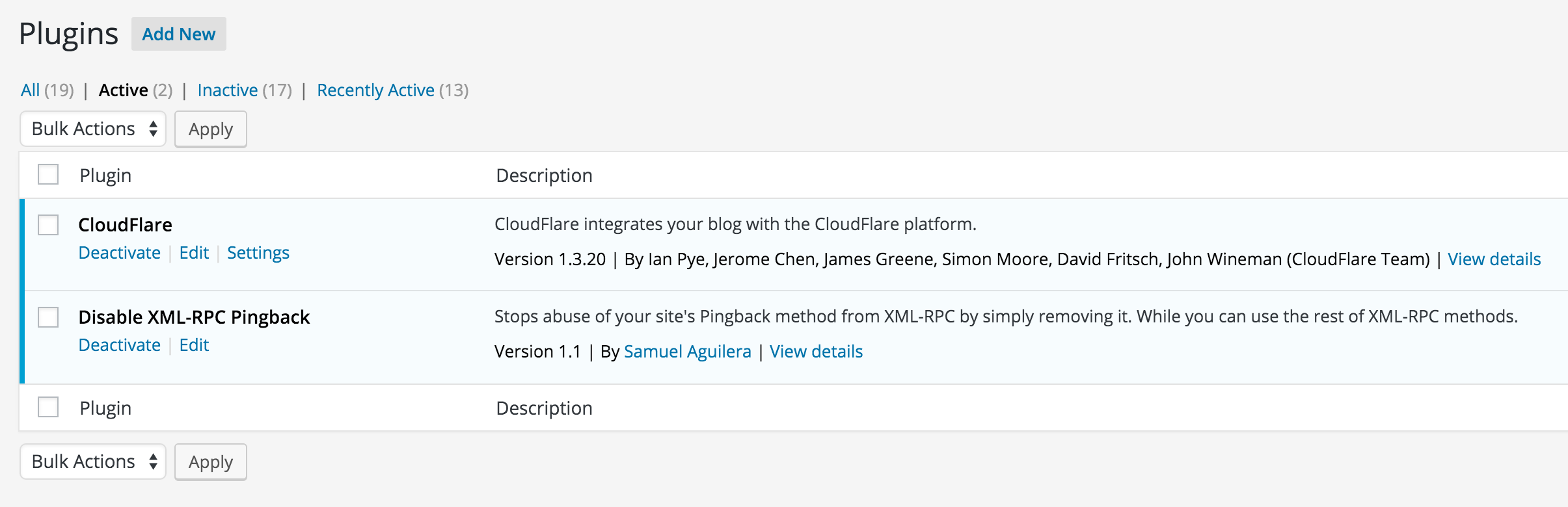This screenshot has height=507, width=1568.
Task: Open the Recently Active plugins filter
Action: (x=375, y=90)
